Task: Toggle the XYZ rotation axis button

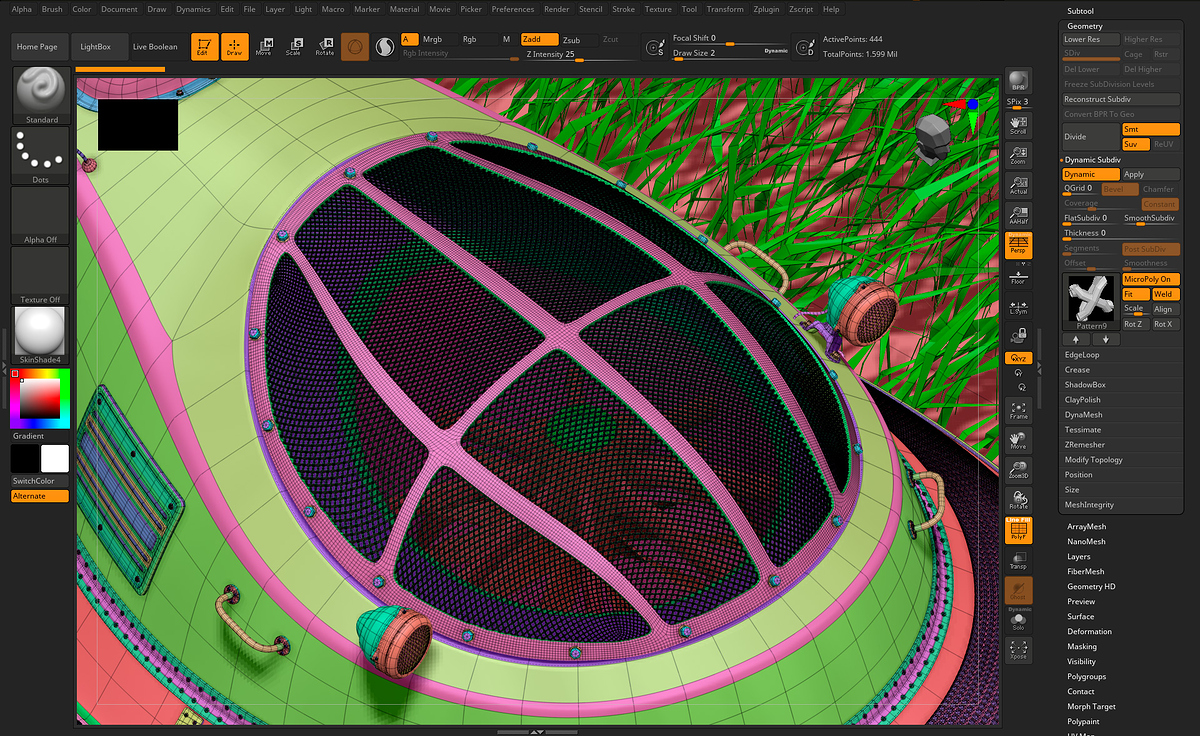Action: (1018, 358)
